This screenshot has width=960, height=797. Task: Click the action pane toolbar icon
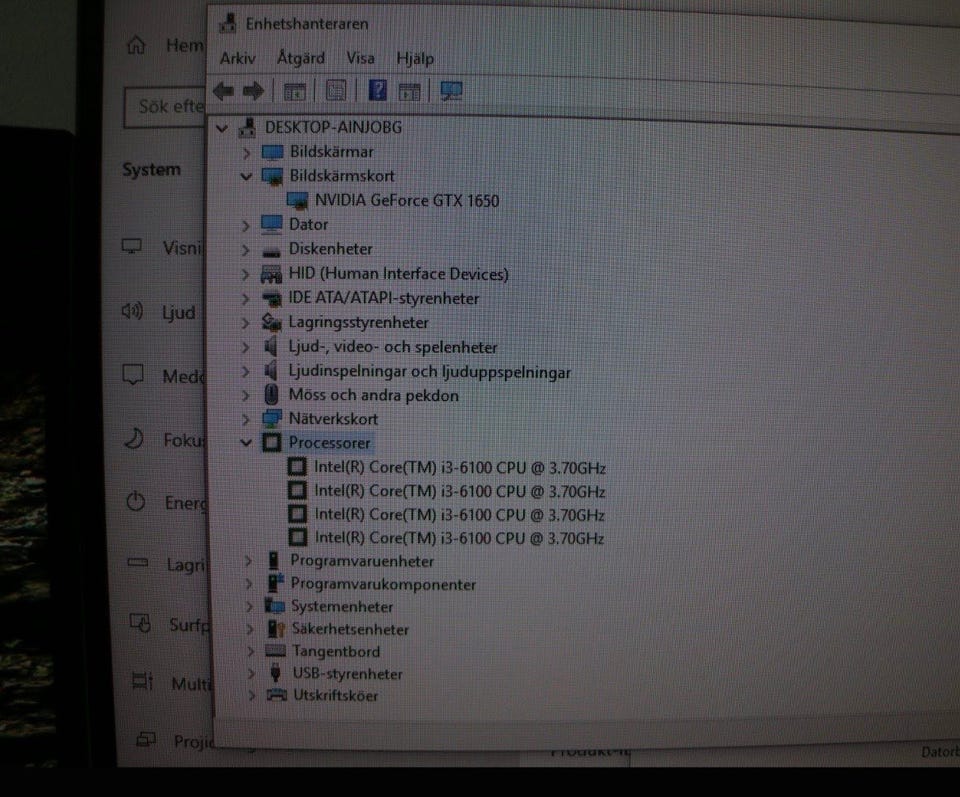pos(410,92)
